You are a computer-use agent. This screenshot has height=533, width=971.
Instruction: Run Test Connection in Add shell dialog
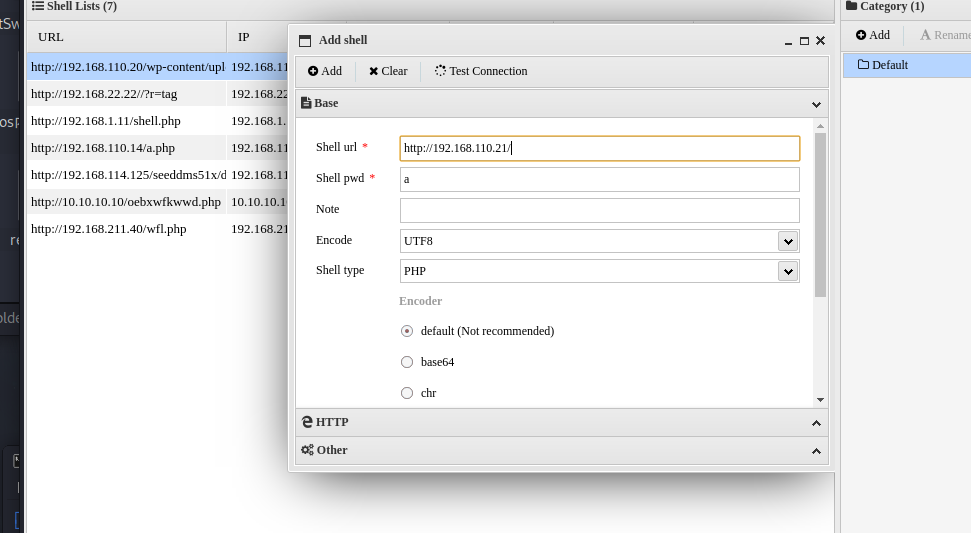tap(481, 71)
